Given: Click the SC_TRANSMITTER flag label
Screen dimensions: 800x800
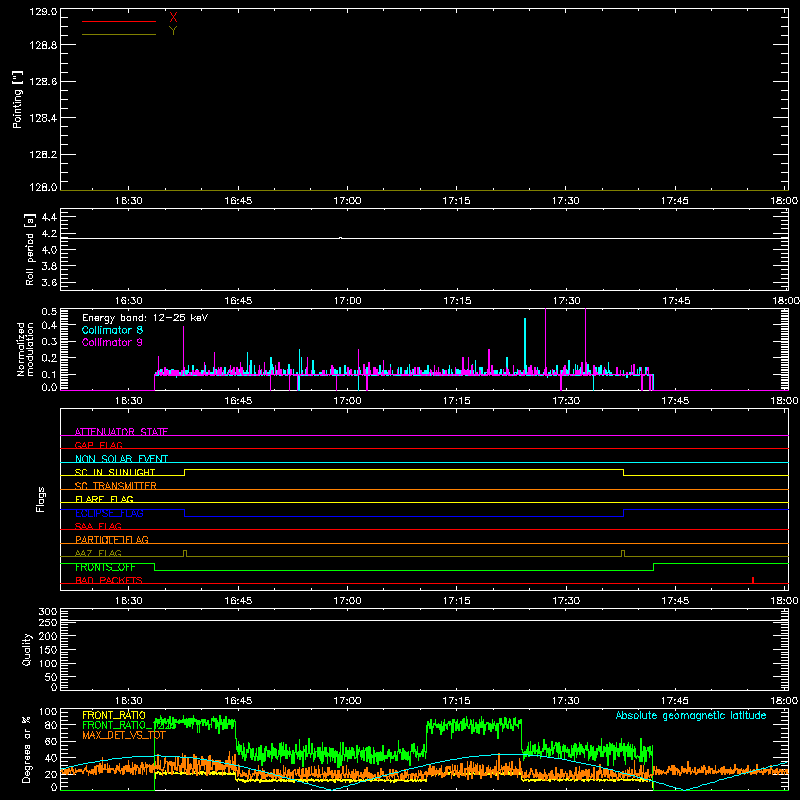Looking at the screenshot, I should [115, 486].
